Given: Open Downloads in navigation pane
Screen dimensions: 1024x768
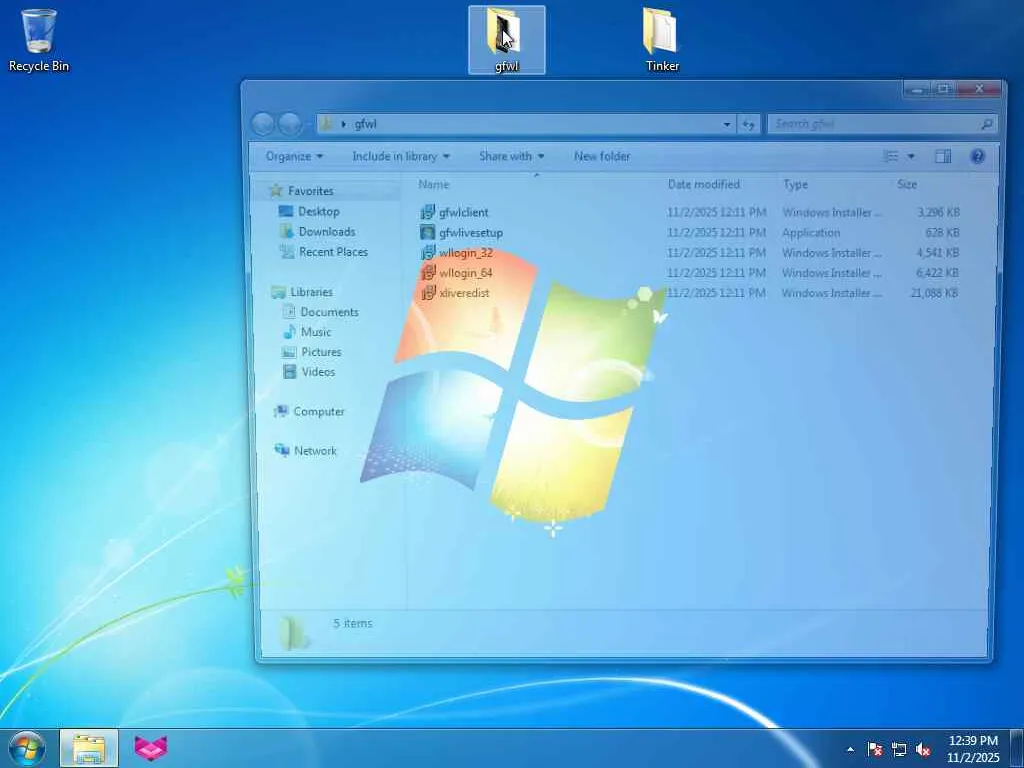Looking at the screenshot, I should (327, 232).
